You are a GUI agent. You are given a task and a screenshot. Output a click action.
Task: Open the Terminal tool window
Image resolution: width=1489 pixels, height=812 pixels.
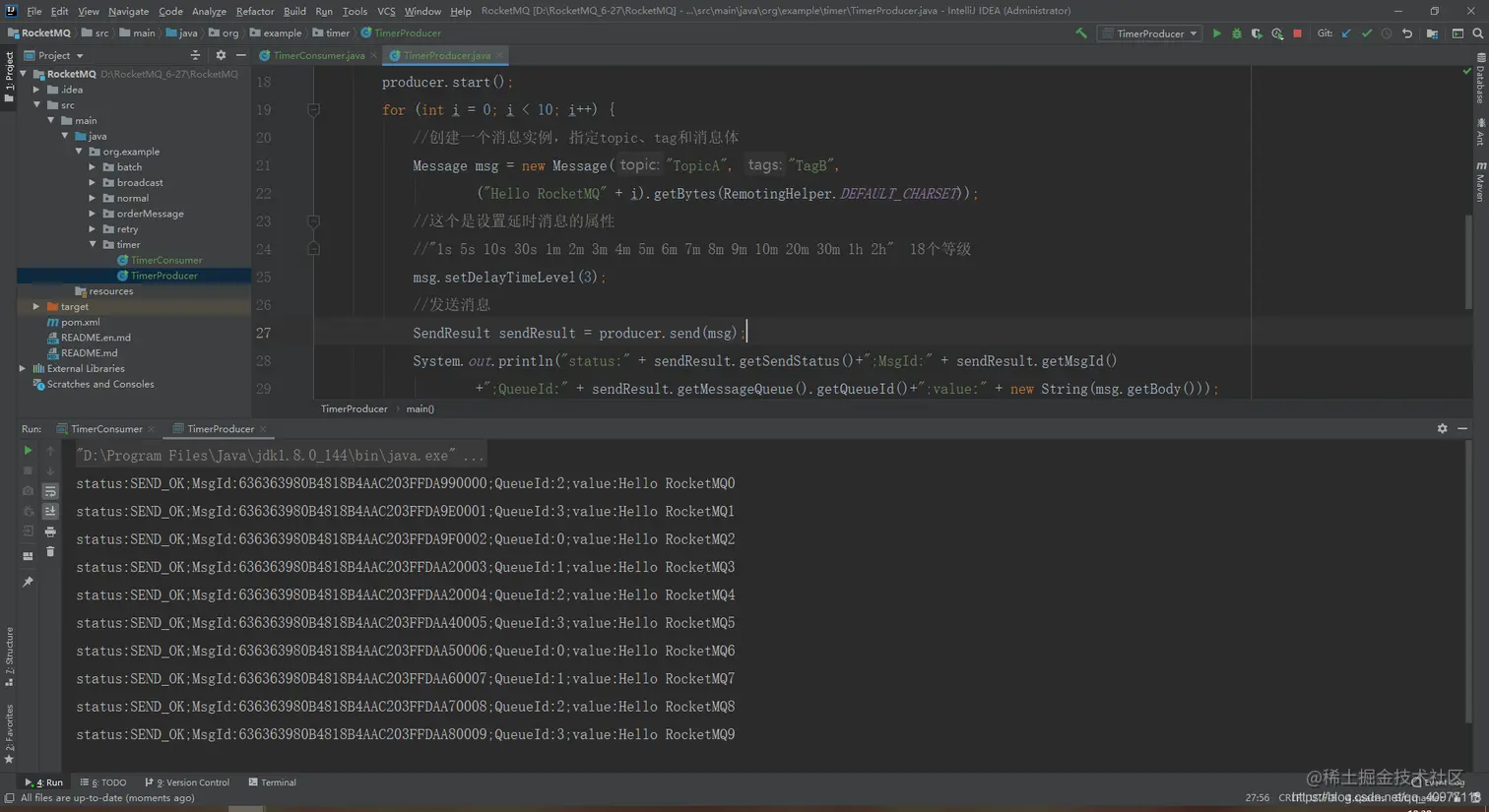[x=272, y=782]
